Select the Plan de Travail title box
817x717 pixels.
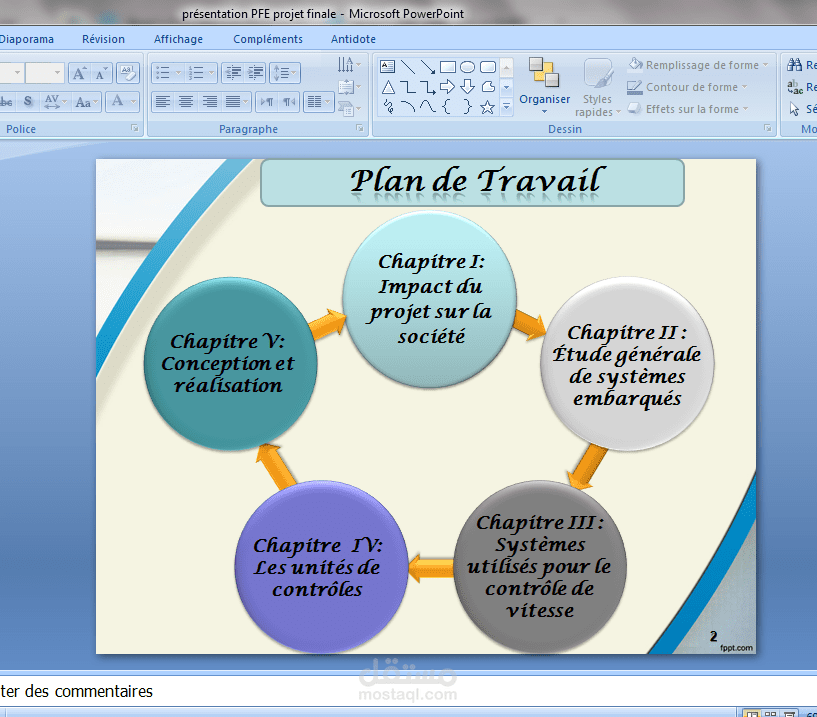click(472, 183)
